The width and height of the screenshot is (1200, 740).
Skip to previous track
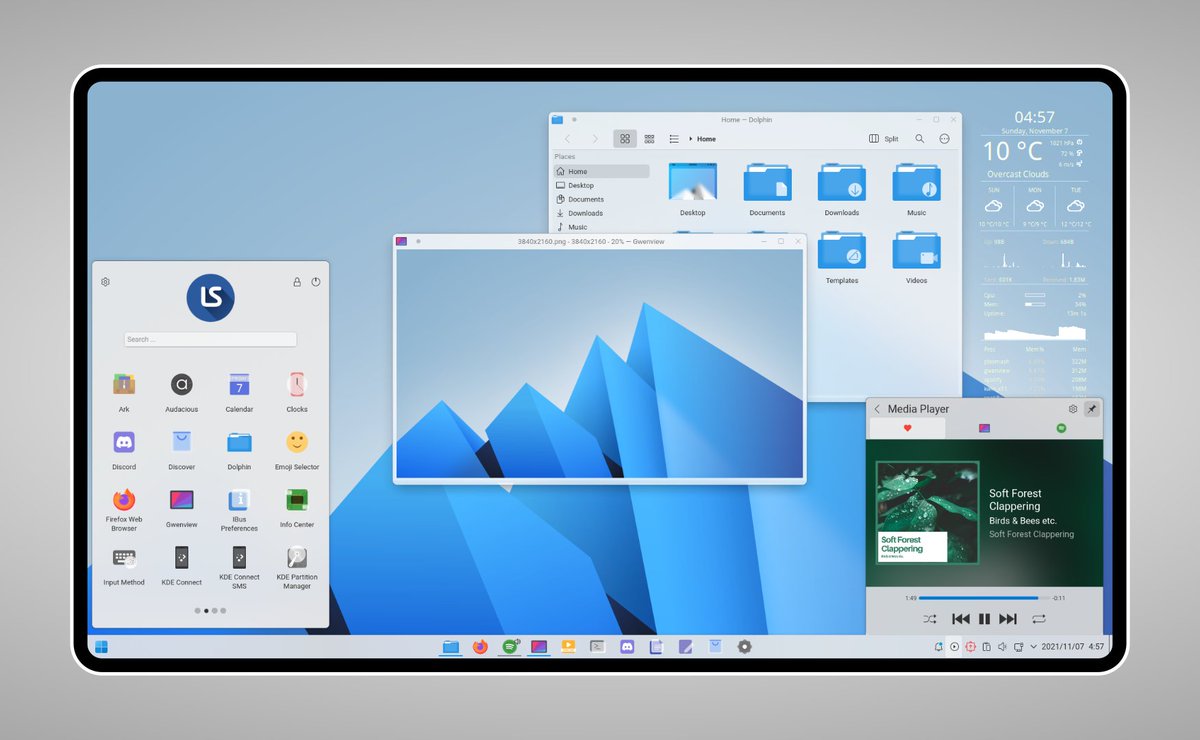coord(961,620)
